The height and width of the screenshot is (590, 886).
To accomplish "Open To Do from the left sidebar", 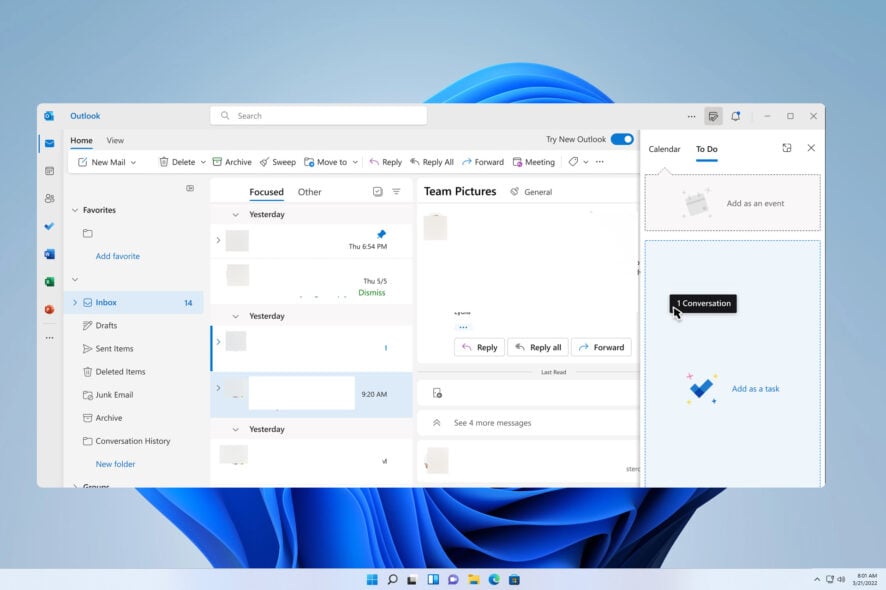I will click(51, 226).
